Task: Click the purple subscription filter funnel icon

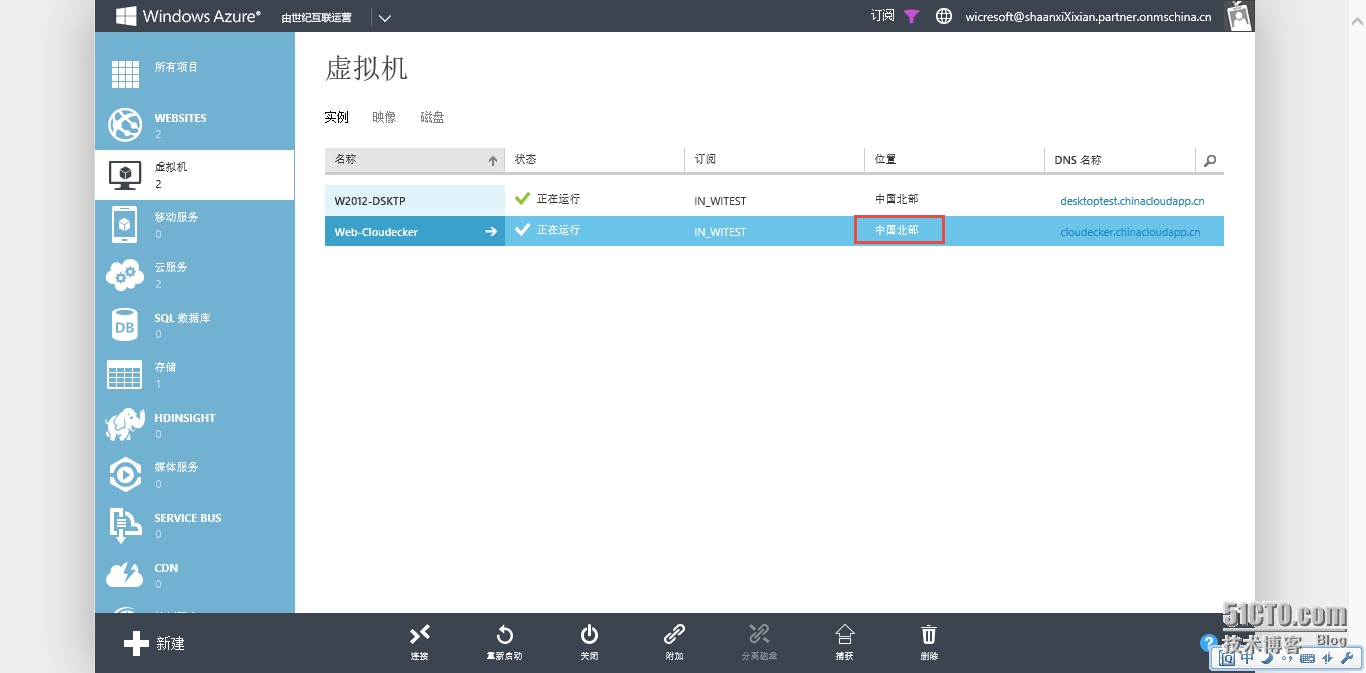Action: [x=911, y=16]
